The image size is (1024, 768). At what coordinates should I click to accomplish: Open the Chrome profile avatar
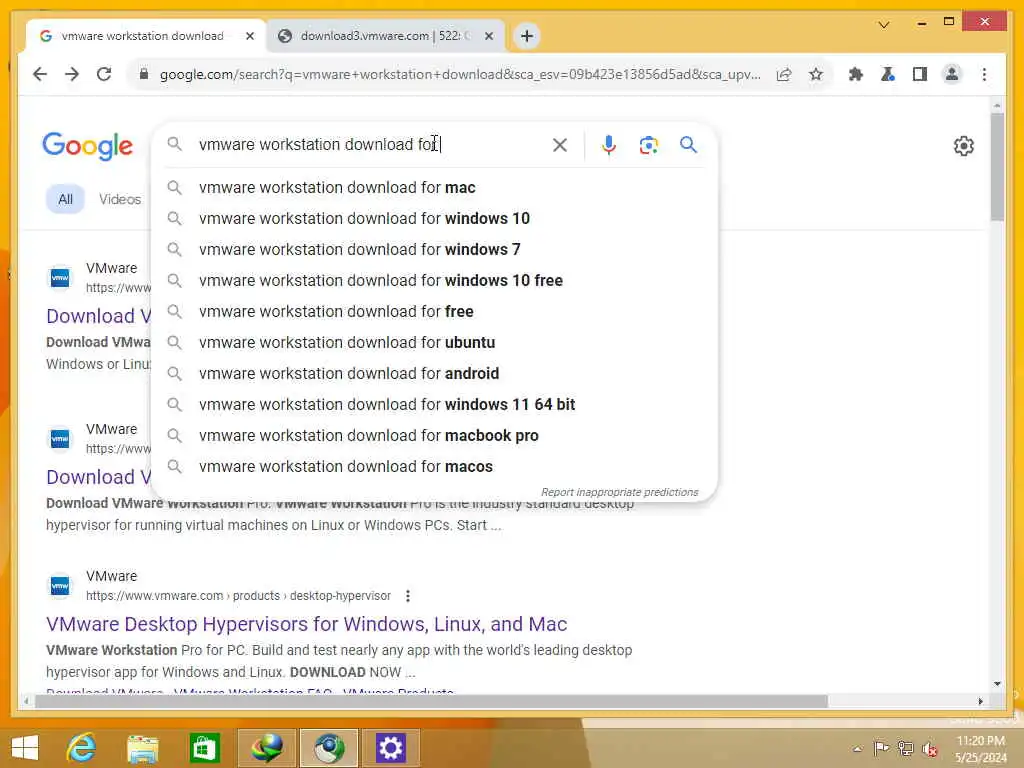(x=952, y=74)
